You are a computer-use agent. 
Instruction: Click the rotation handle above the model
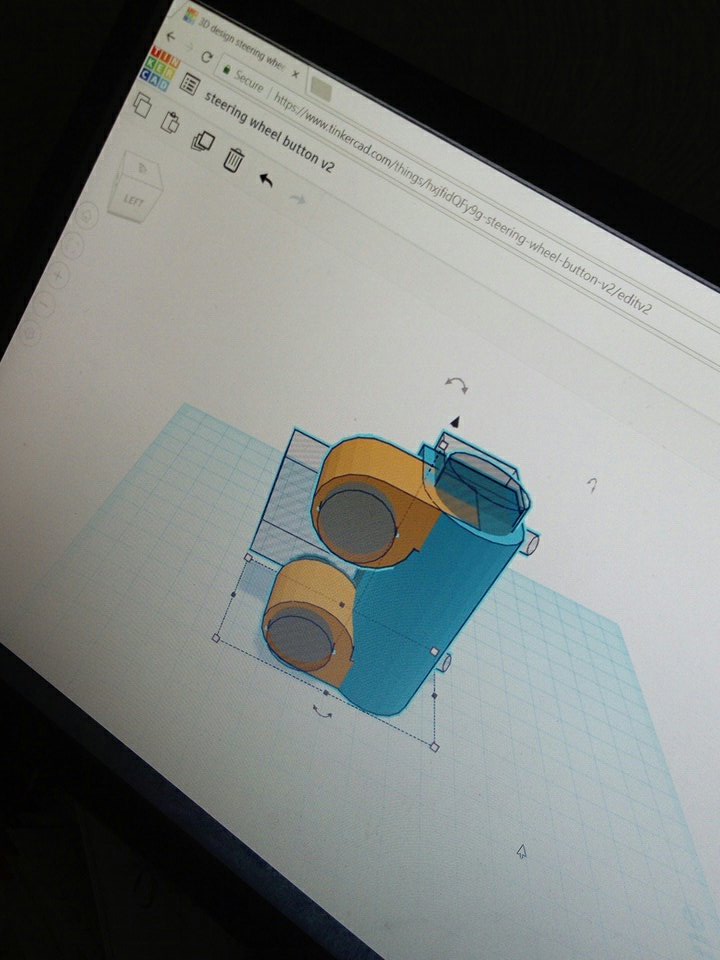(x=457, y=384)
